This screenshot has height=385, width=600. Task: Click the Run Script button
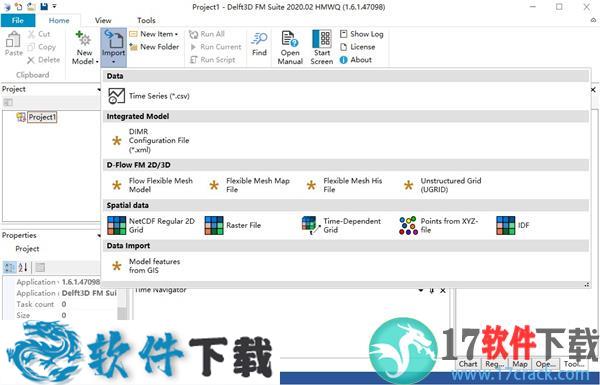(213, 60)
